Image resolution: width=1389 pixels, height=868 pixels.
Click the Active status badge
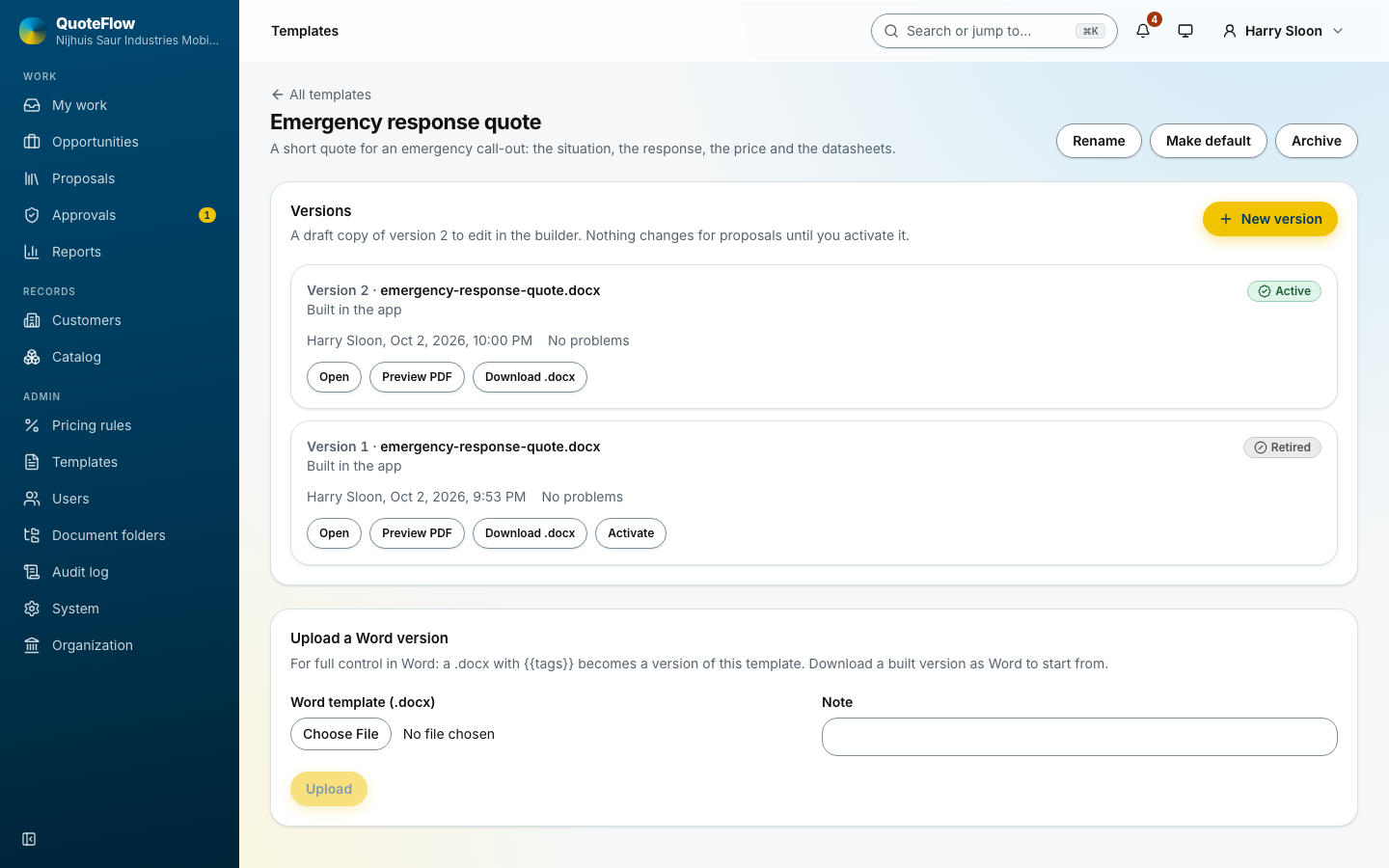coord(1284,291)
